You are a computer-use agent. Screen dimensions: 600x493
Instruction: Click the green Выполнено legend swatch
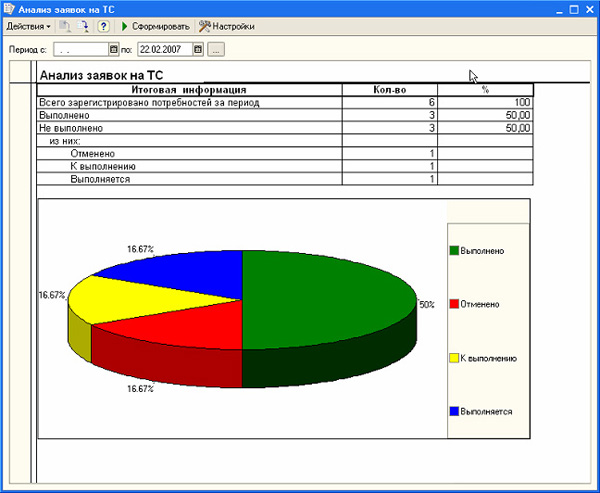click(454, 251)
